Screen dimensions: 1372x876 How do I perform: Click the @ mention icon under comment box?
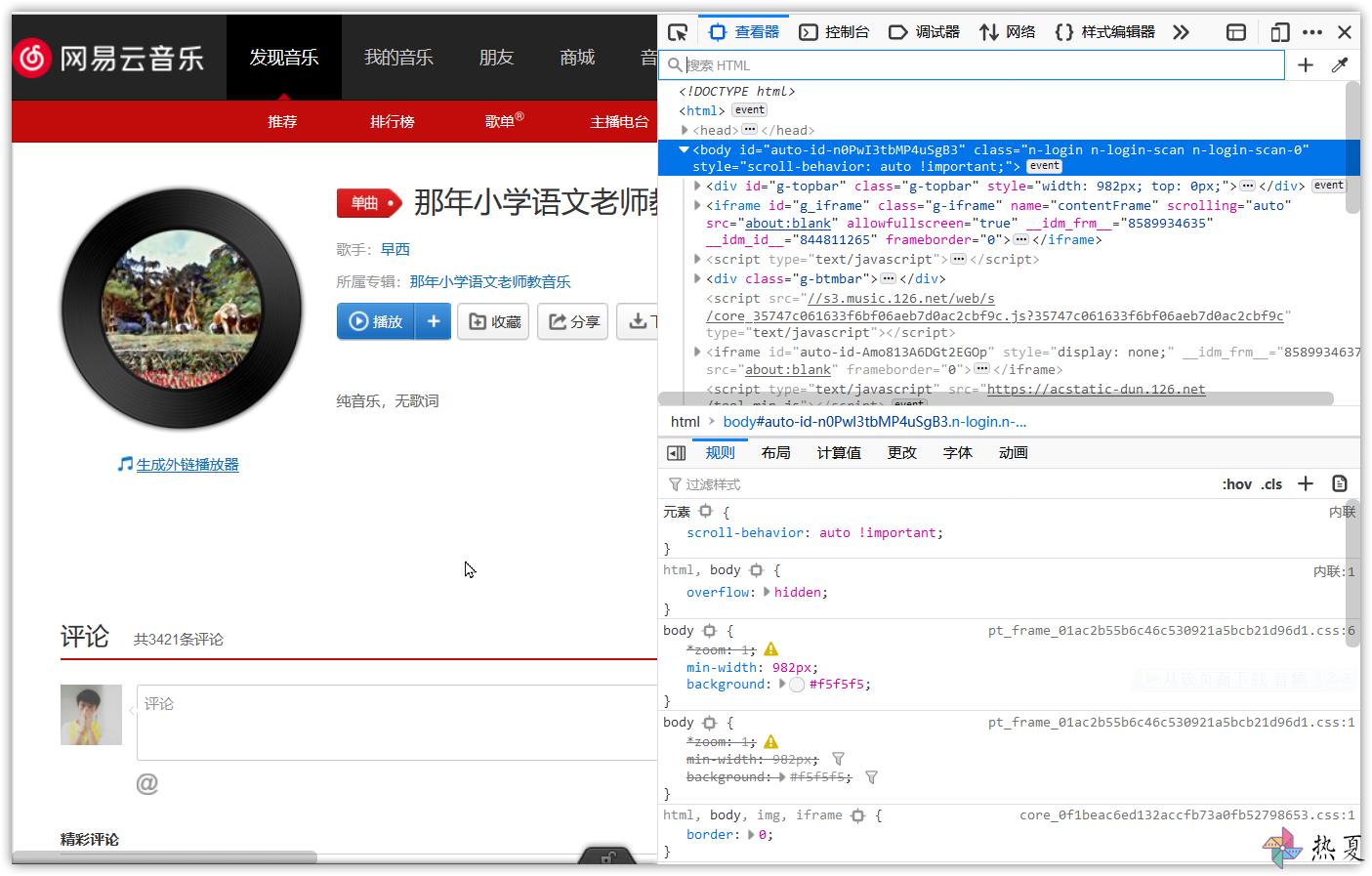tap(146, 783)
